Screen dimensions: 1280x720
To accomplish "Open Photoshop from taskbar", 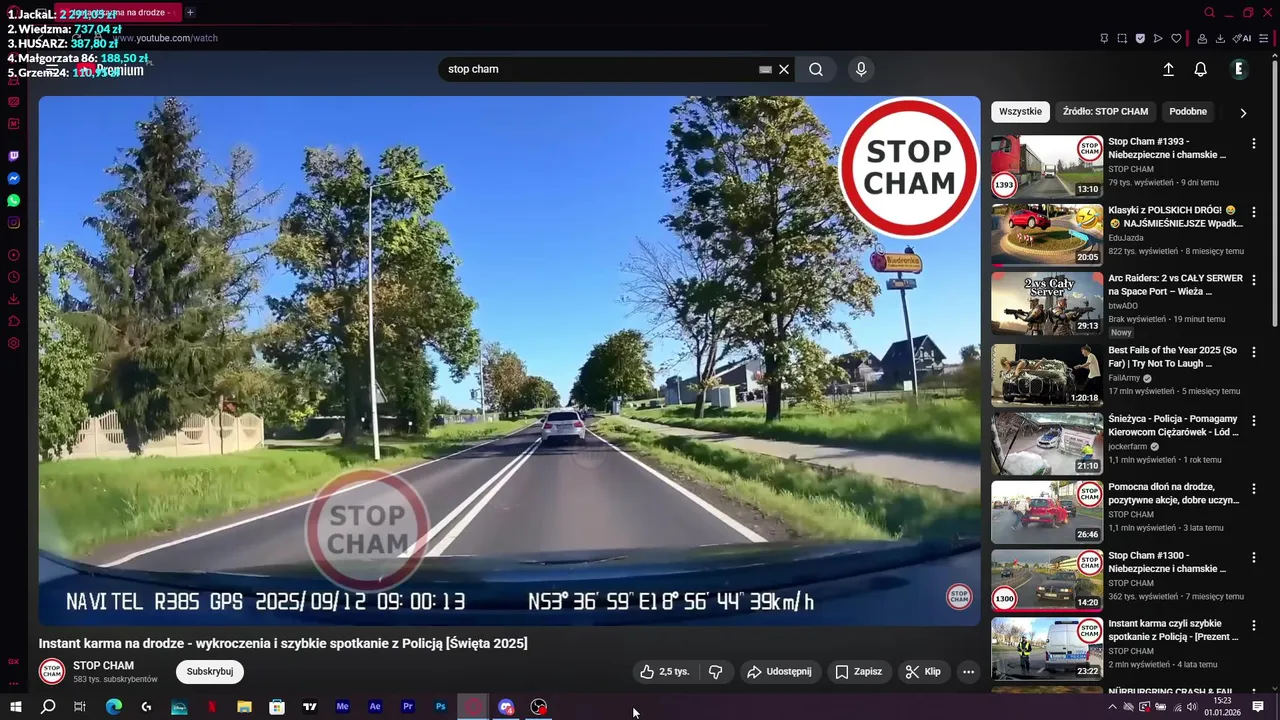I will 441,707.
